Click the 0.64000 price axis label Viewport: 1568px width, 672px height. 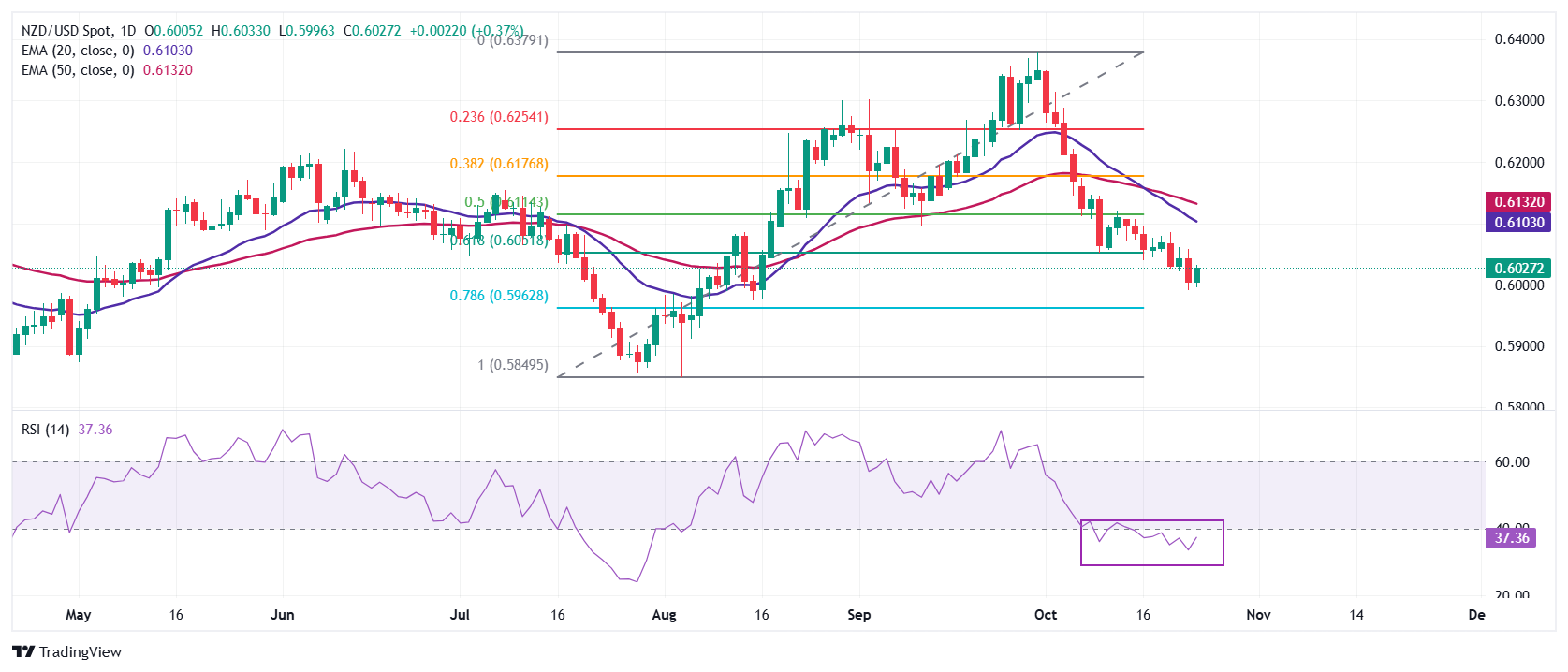click(1518, 39)
